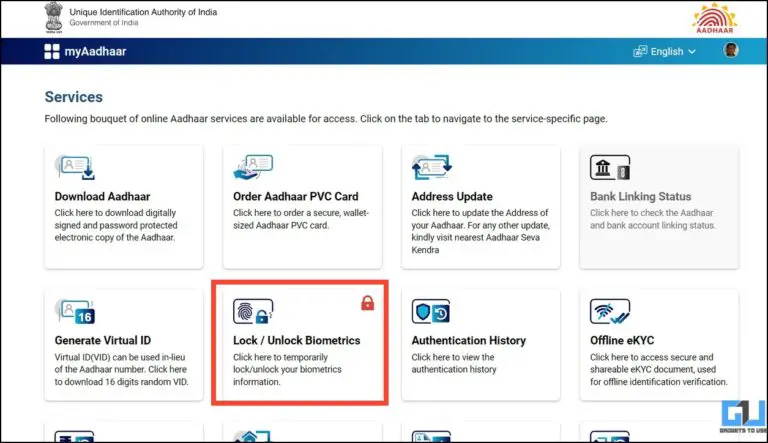768x443 pixels.
Task: Click the Offline eKYC icon
Action: pos(609,311)
